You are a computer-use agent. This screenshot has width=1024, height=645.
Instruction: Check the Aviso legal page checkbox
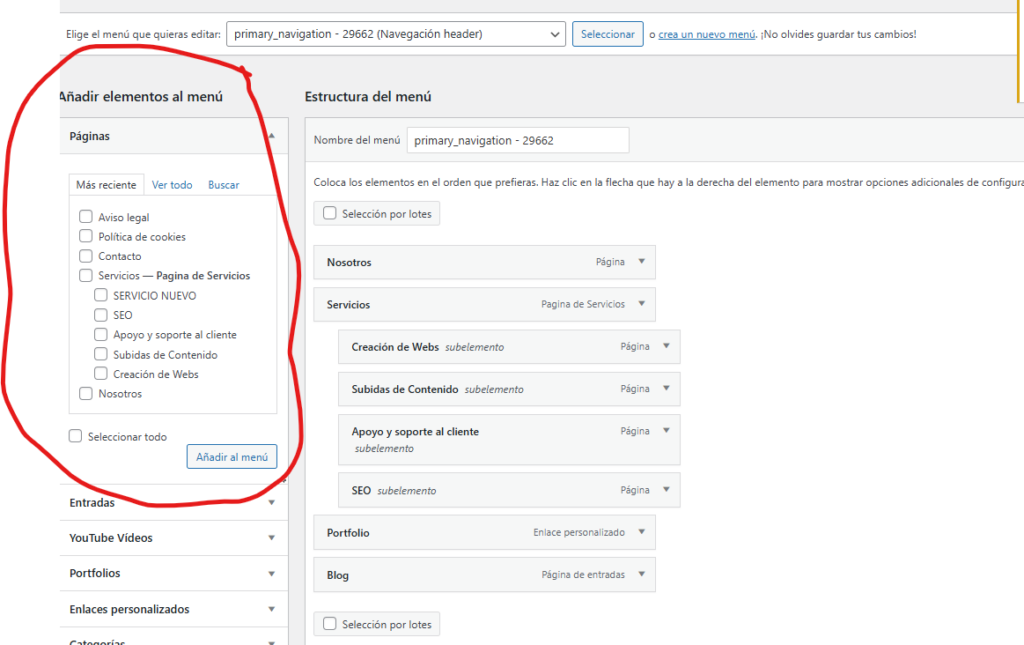(86, 217)
